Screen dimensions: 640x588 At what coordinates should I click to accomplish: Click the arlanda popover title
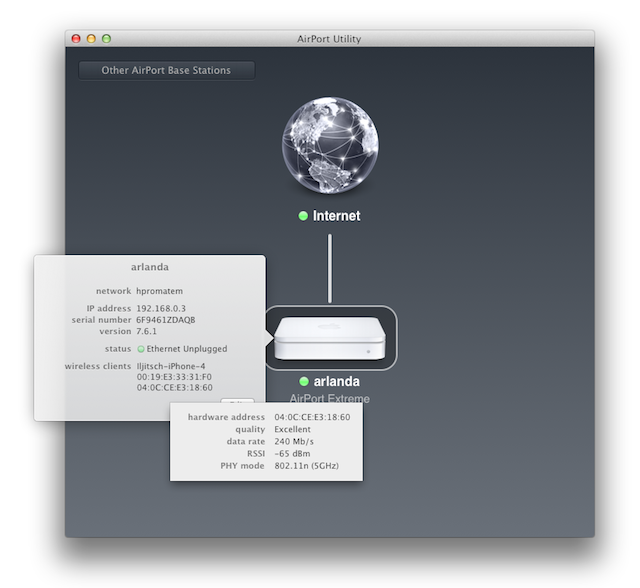(x=150, y=267)
